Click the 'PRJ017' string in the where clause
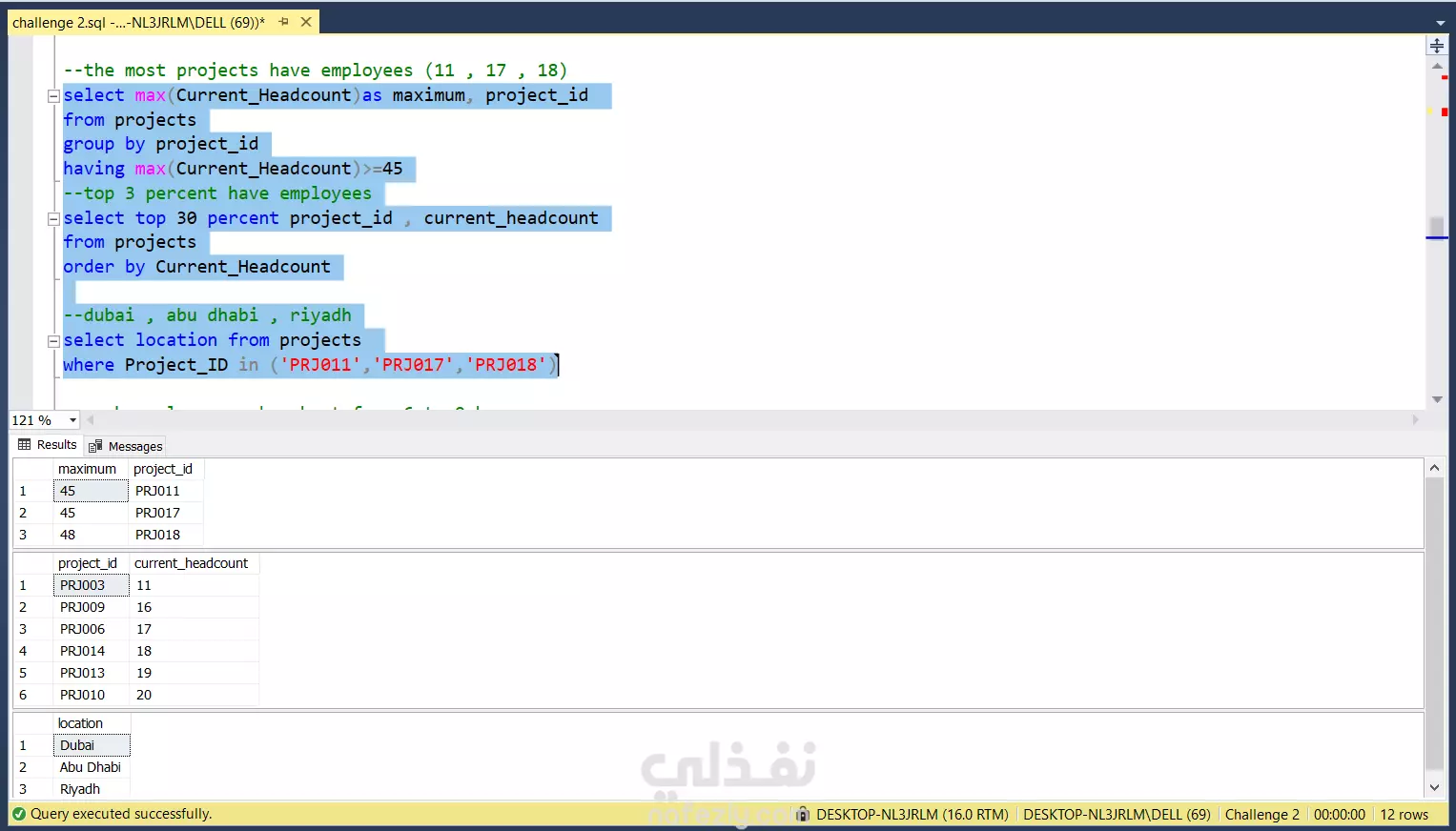Viewport: 1456px width, 831px height. (x=413, y=365)
